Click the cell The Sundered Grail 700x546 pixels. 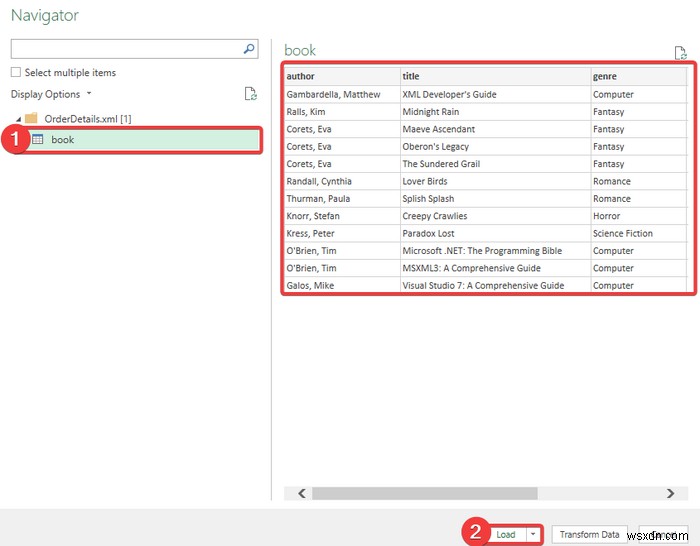[x=496, y=164]
